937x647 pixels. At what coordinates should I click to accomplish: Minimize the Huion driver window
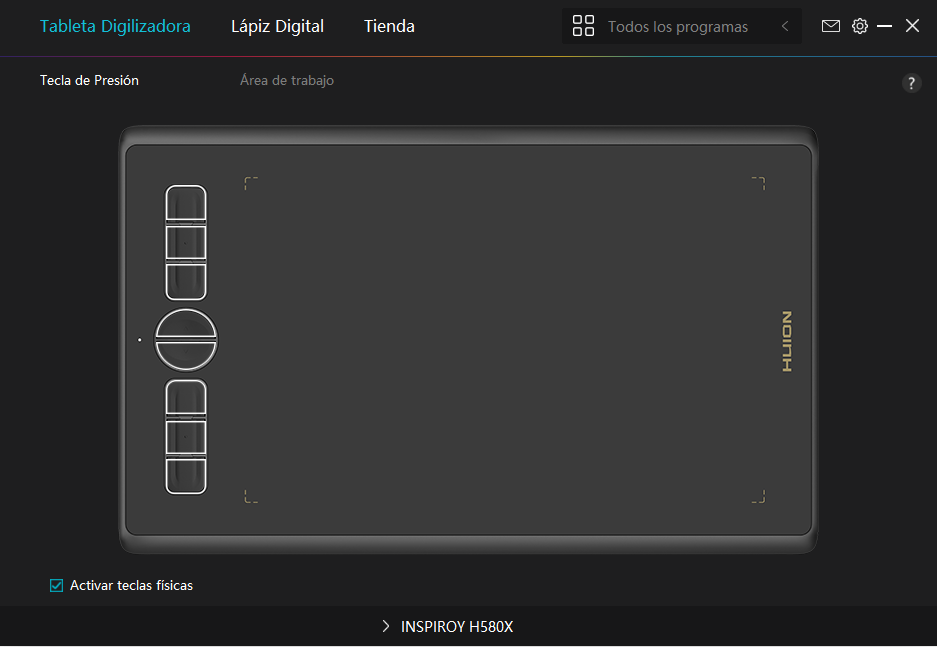click(x=884, y=26)
